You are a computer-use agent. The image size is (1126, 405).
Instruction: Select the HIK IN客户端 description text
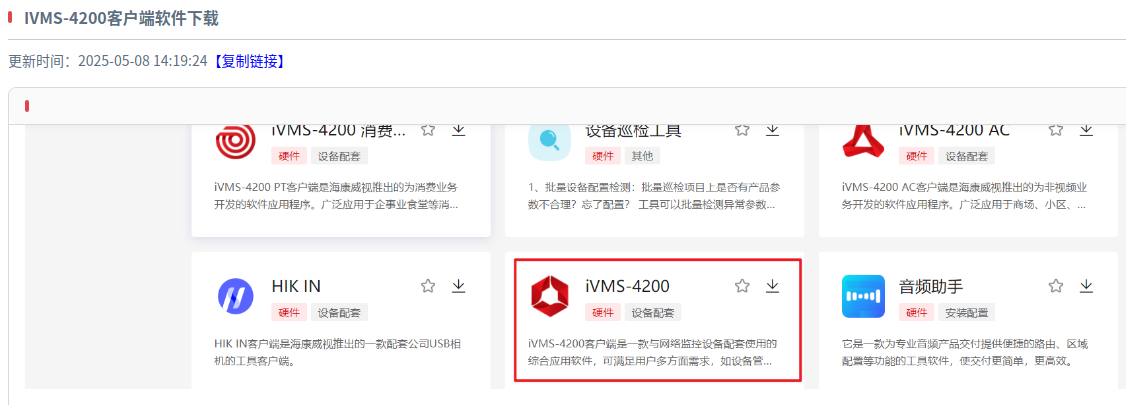coord(338,352)
